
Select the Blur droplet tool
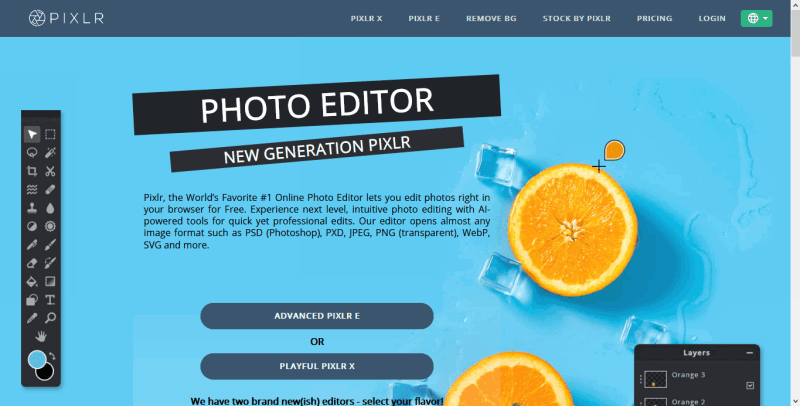pos(50,208)
